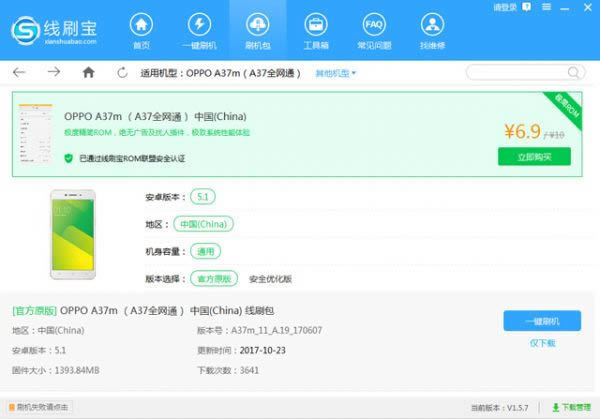The image size is (600, 419).
Task: Click the home icon in the address bar
Action: click(89, 73)
